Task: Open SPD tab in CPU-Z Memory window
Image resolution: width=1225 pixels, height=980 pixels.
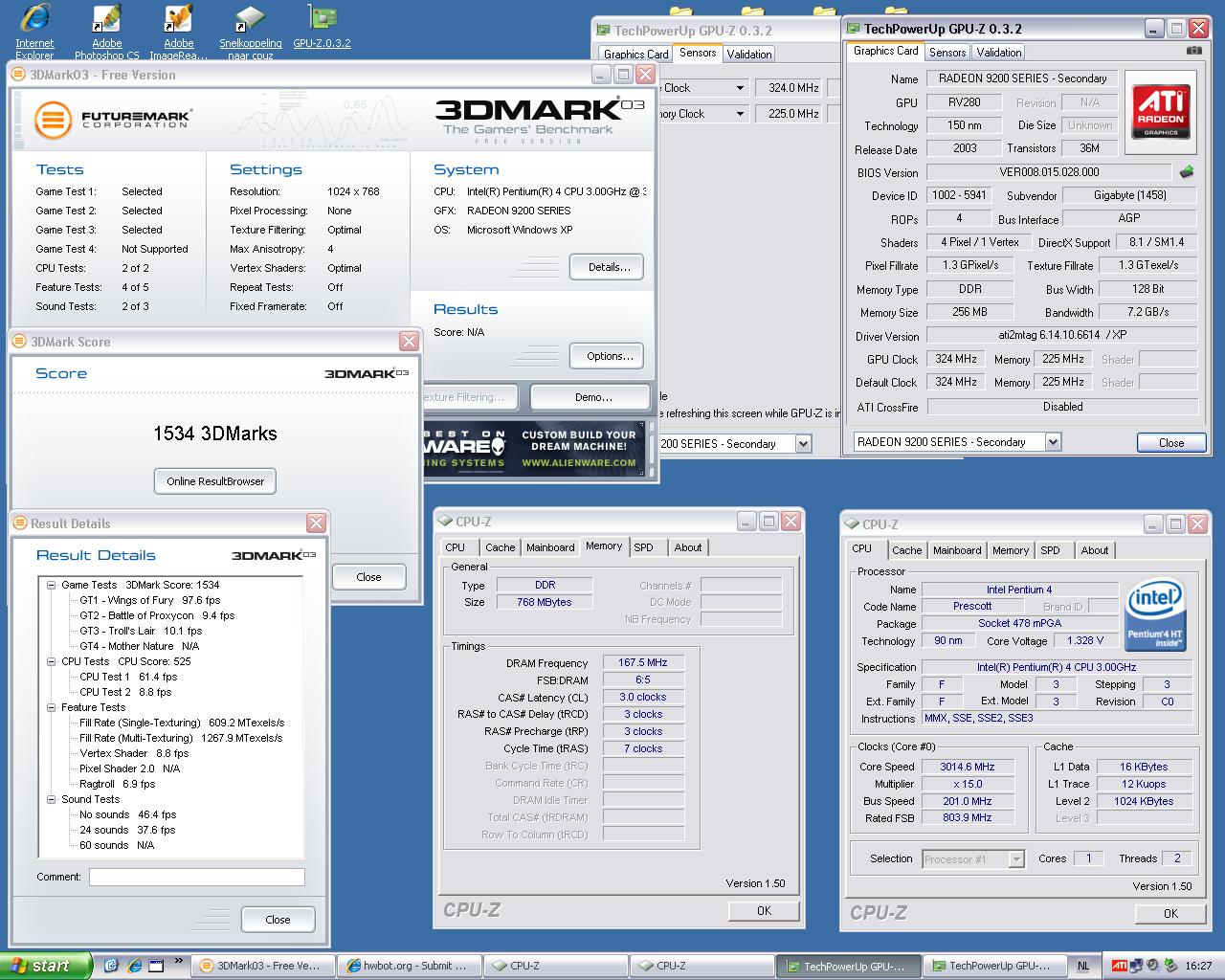Action: point(644,547)
